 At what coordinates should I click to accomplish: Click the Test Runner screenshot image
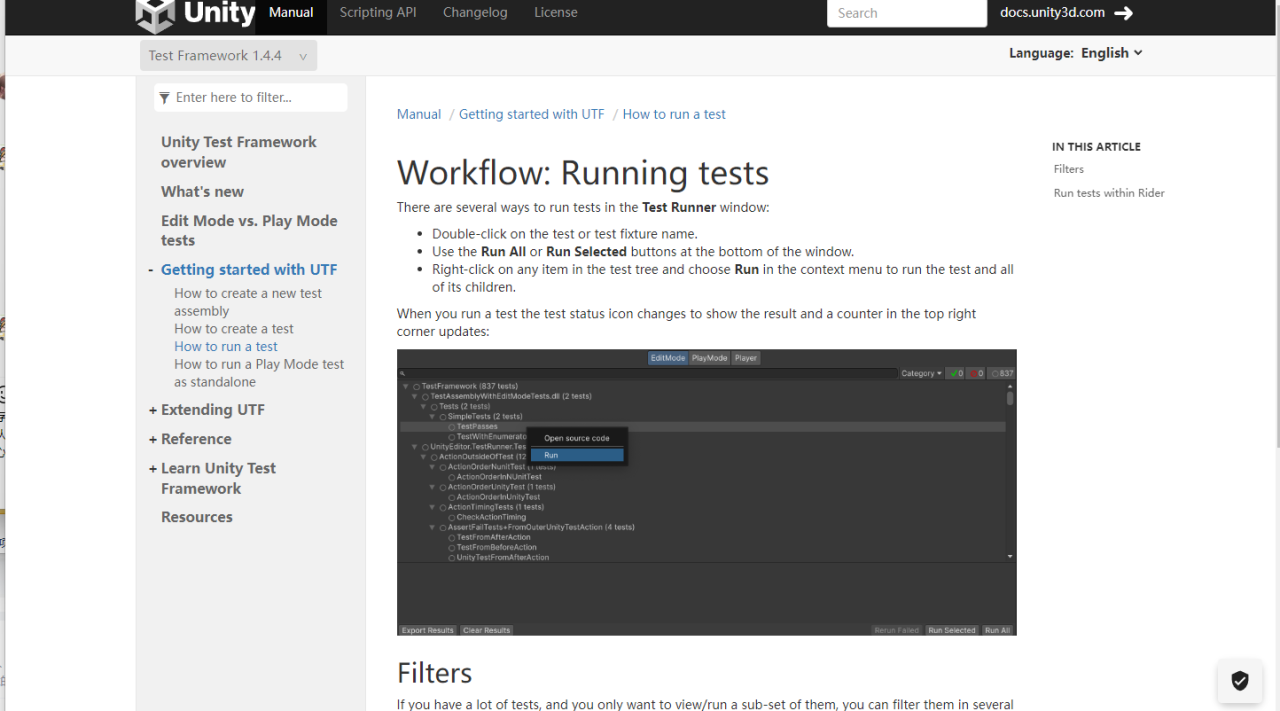click(x=706, y=492)
